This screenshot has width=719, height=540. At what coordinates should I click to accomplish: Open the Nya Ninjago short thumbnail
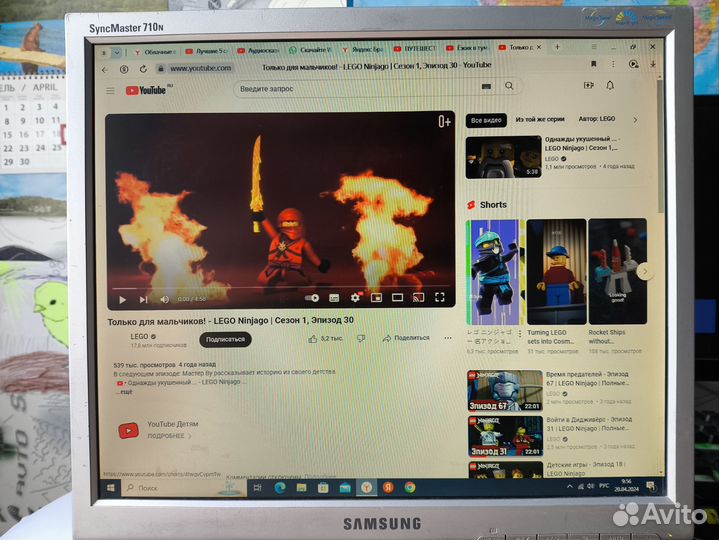tap(494, 272)
